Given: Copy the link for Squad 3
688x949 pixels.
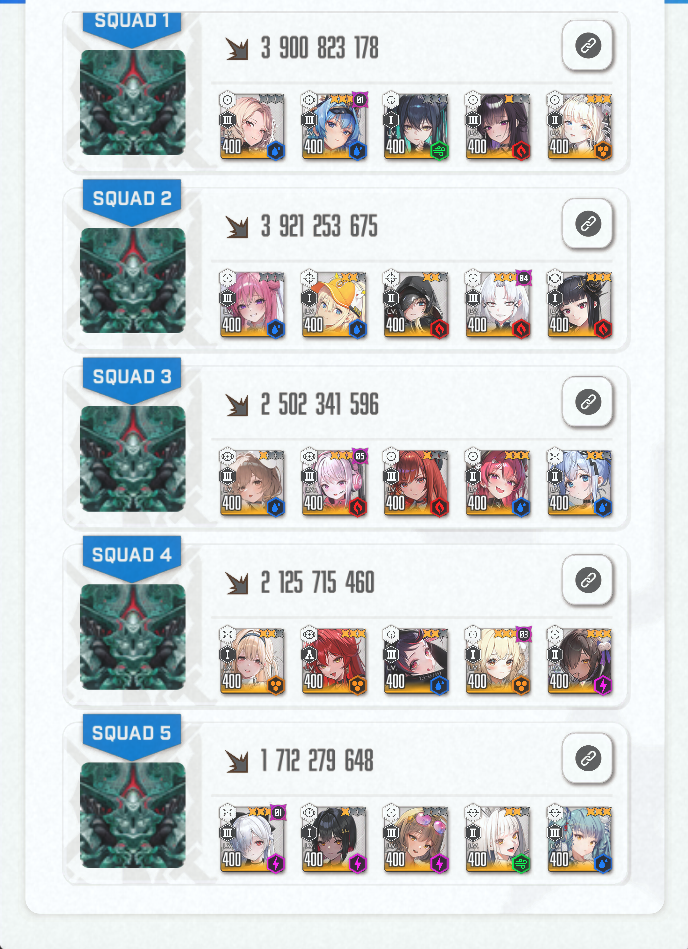Looking at the screenshot, I should click(x=588, y=402).
